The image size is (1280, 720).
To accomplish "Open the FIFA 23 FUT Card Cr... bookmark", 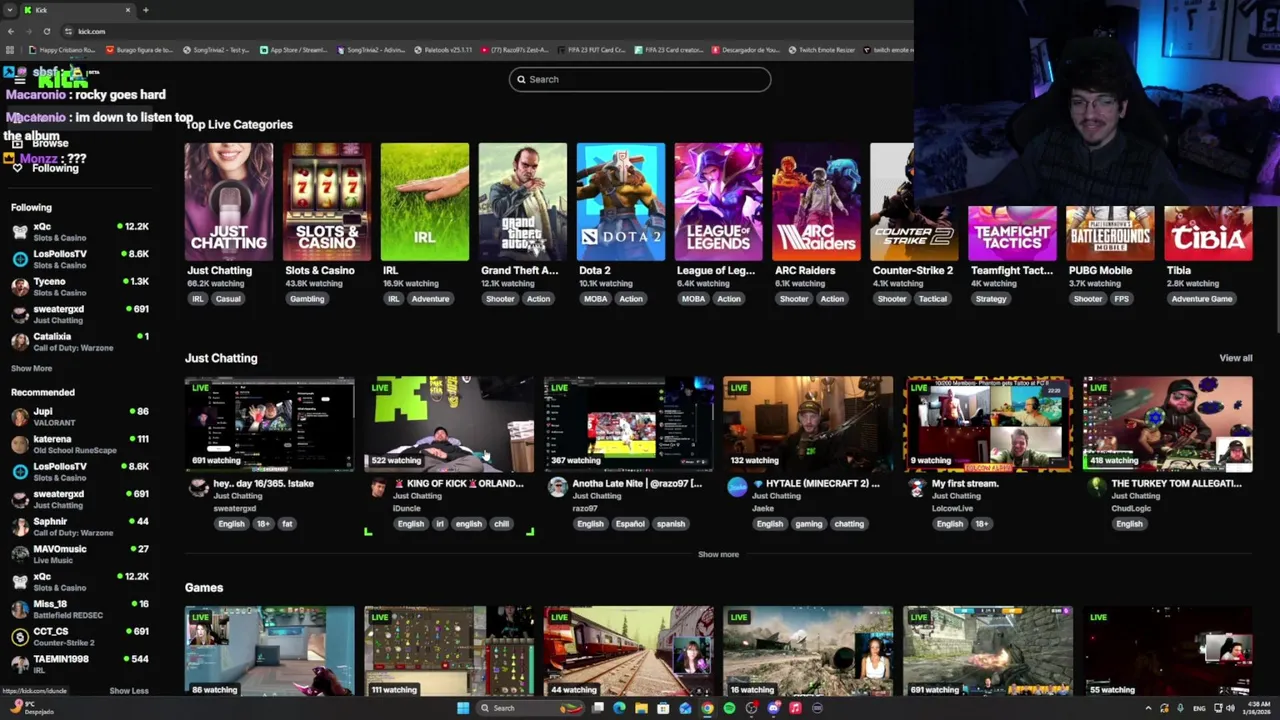I will 591,50.
